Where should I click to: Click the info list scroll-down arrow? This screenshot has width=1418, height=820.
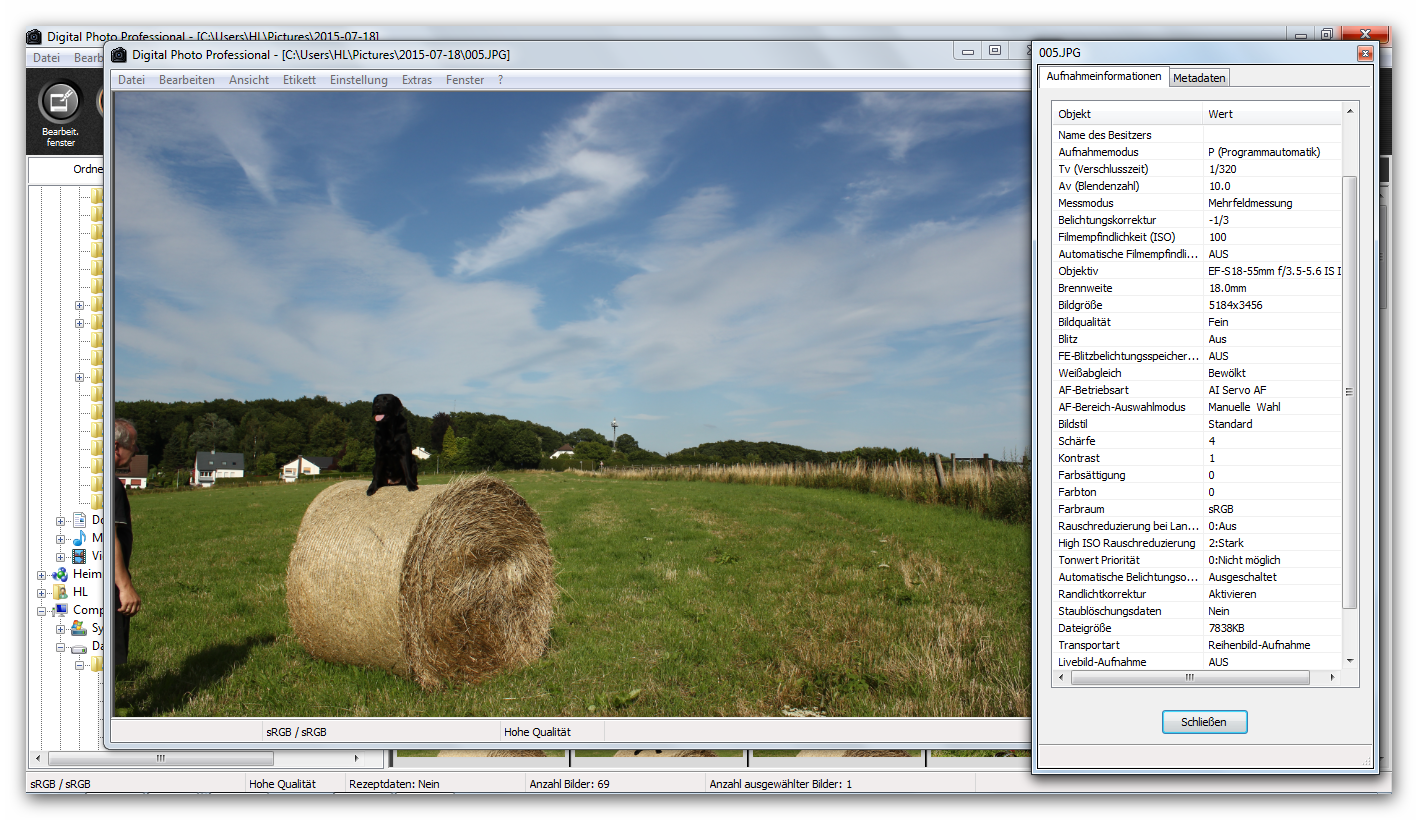1350,661
